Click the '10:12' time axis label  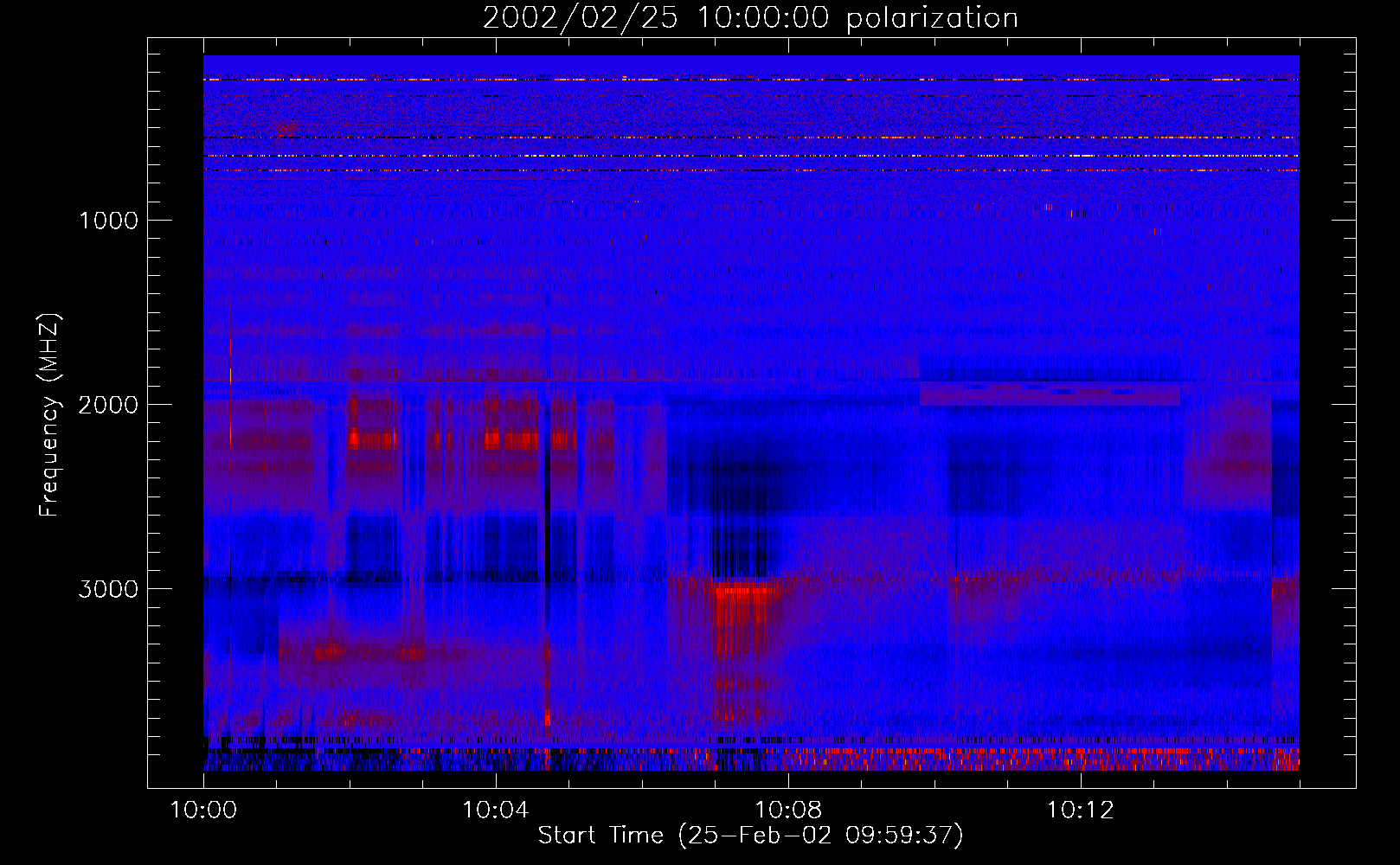click(1080, 811)
